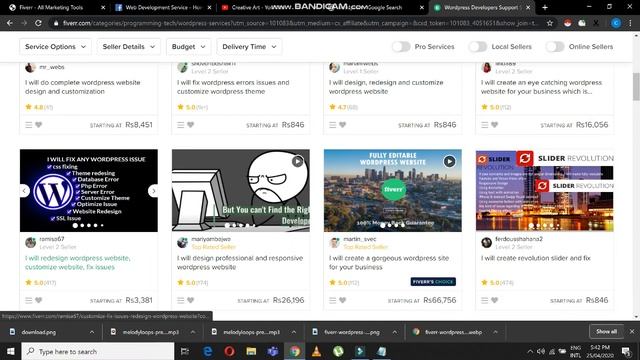Go to the previous image on the romisa67 gig
Image resolution: width=640 pixels, height=360 pixels.
tap(24, 191)
